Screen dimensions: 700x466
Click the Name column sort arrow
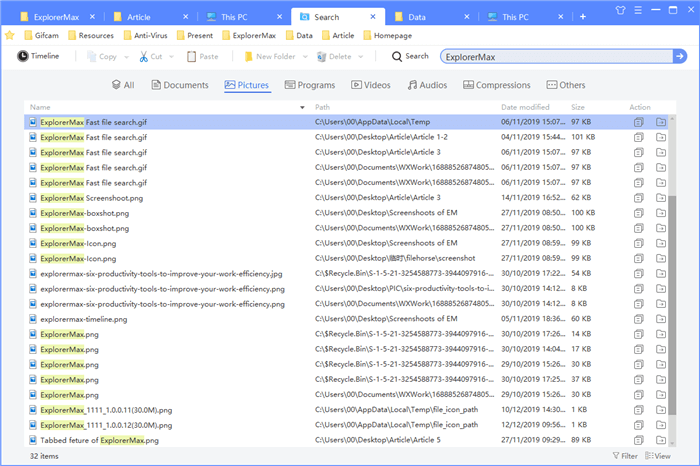click(x=302, y=108)
